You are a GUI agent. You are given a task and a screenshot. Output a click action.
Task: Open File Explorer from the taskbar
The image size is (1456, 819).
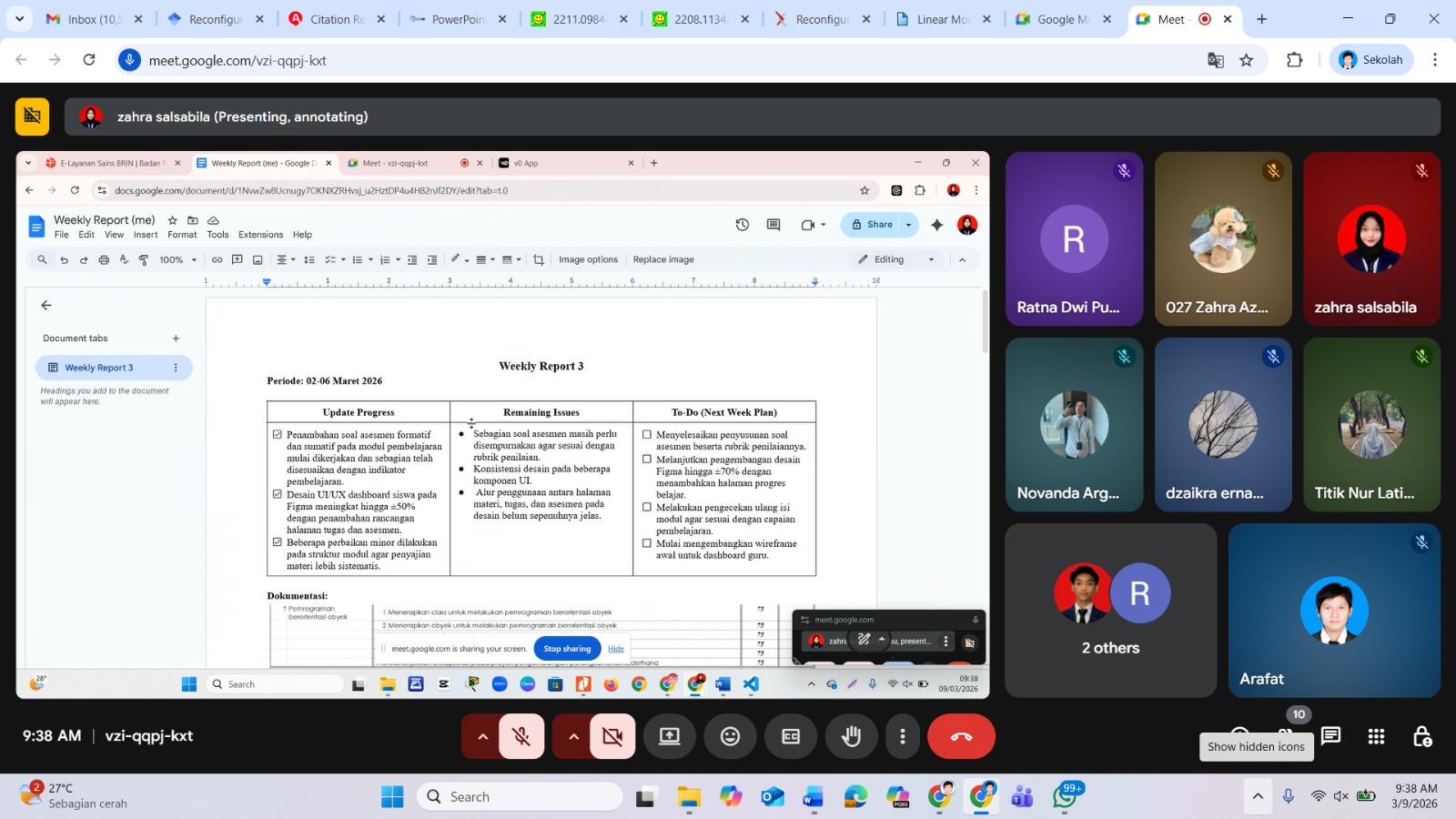[689, 797]
